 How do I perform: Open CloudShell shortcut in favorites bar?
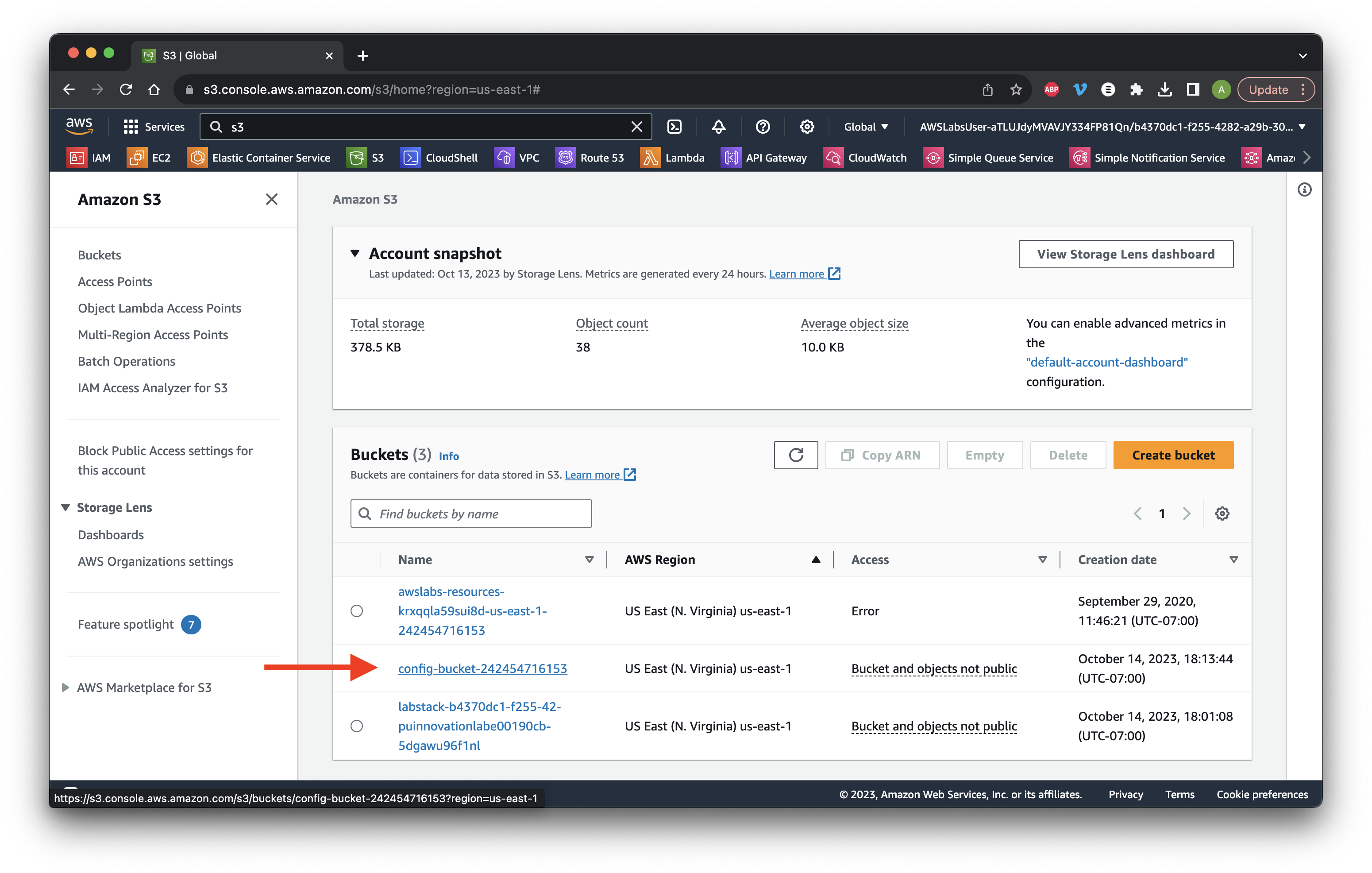click(439, 158)
